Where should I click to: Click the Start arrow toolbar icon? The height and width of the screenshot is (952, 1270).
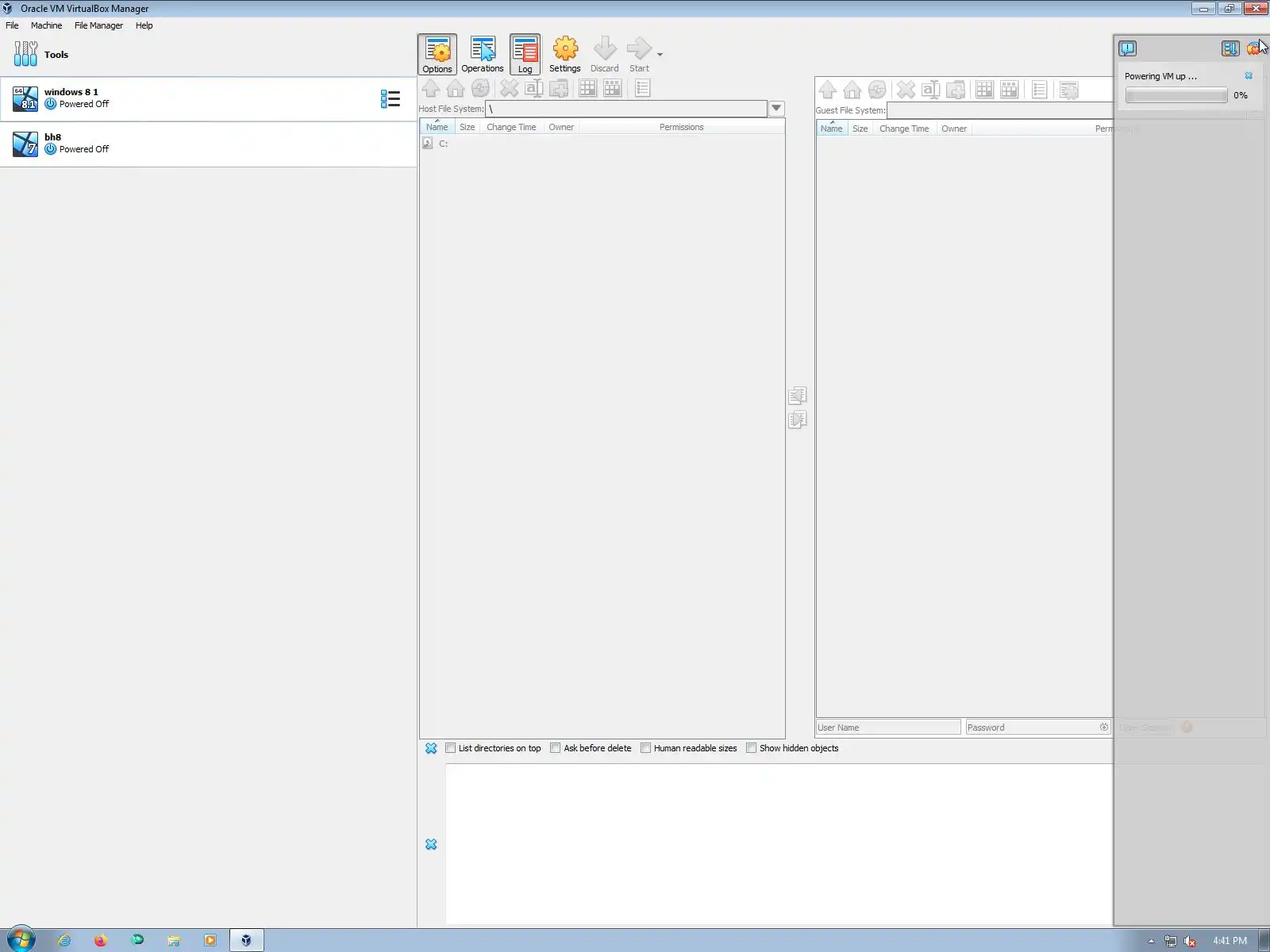tap(639, 54)
